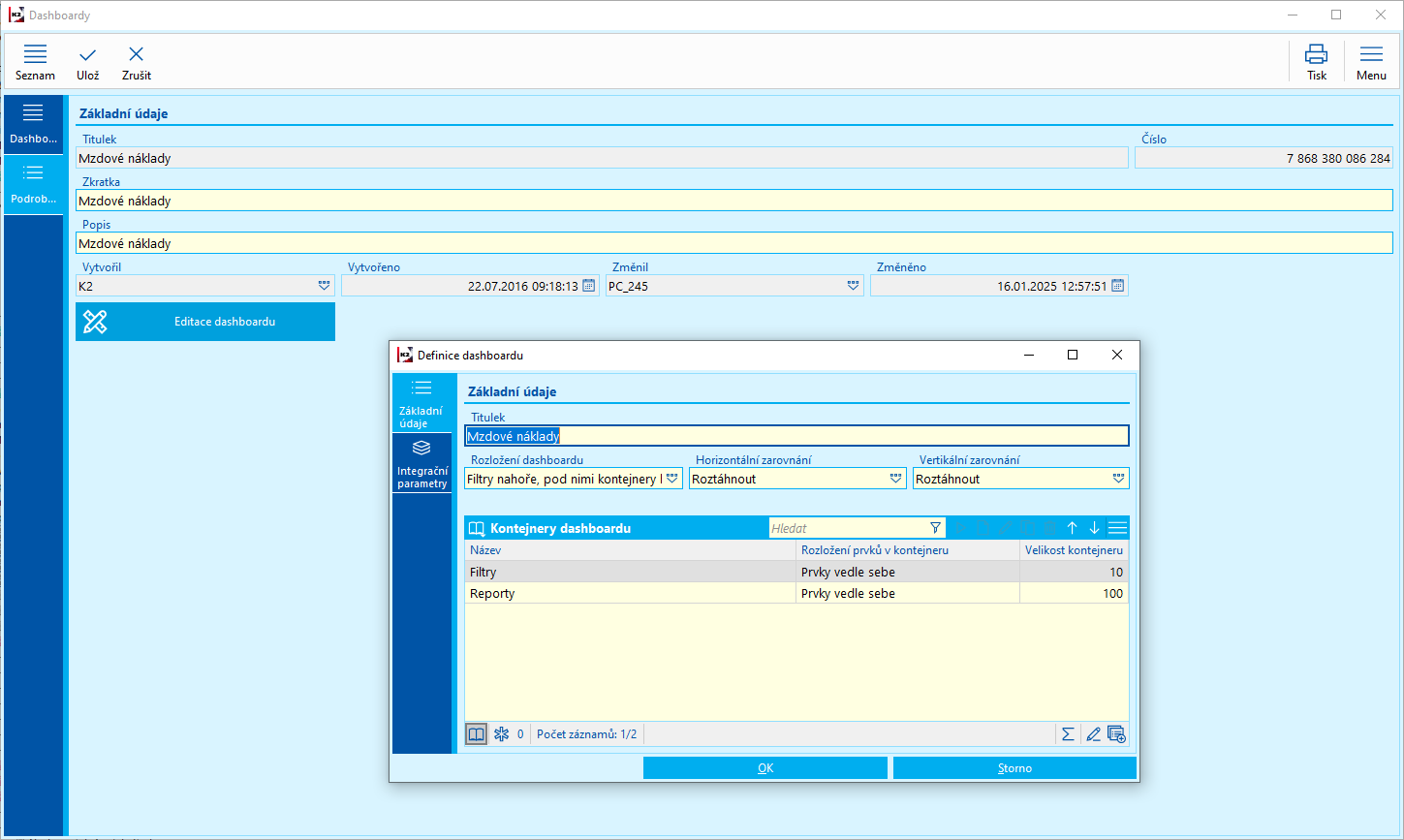Screen dimensions: 1404x840
Task: Expand the Vytvořil dropdown
Action: pyautogui.click(x=324, y=286)
